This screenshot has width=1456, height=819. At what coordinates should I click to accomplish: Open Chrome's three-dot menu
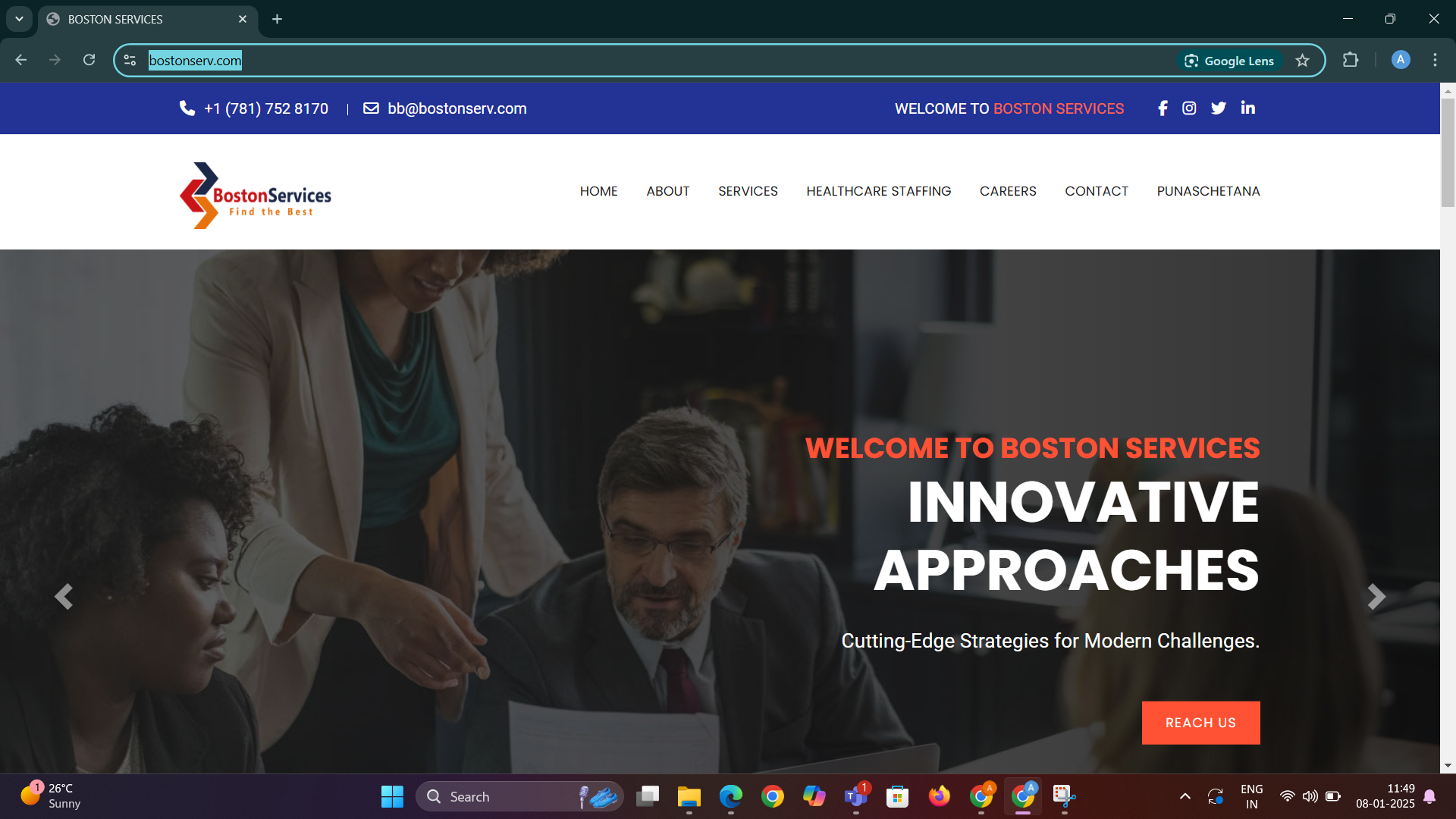pyautogui.click(x=1435, y=60)
